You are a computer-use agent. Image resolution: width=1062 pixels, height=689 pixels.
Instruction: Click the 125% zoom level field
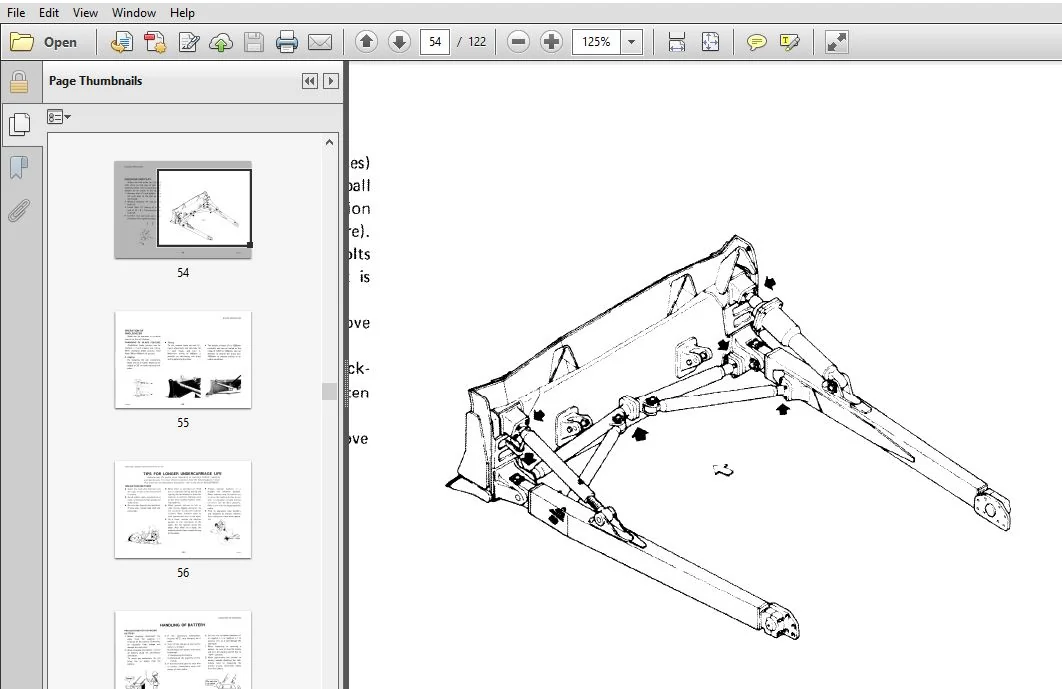(x=596, y=42)
